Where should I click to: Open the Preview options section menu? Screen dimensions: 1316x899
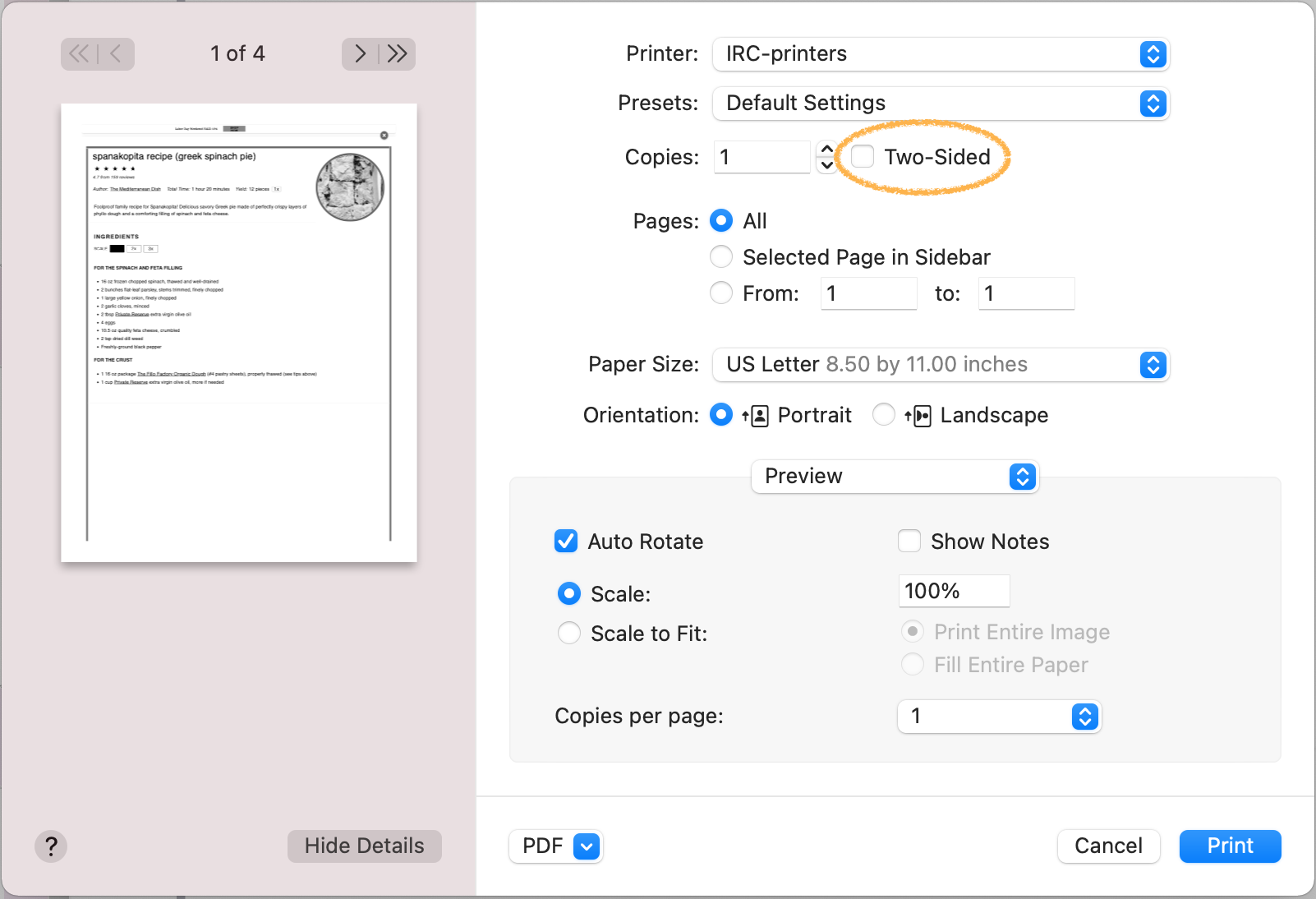(x=895, y=477)
